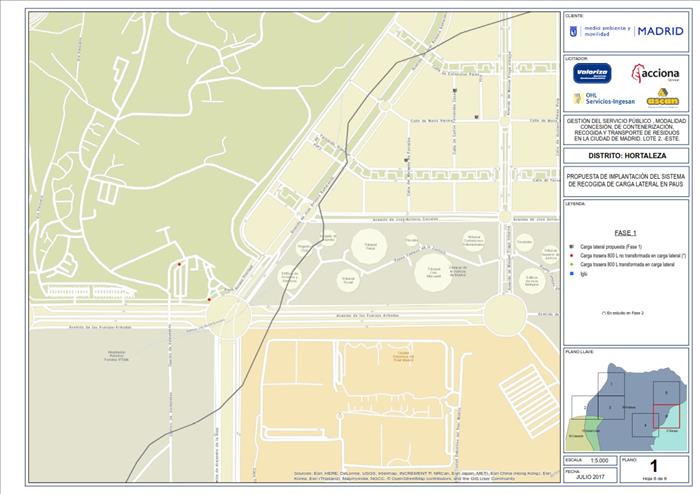
Task: Select the Carga lateral propuesta legend symbol
Action: (x=570, y=246)
